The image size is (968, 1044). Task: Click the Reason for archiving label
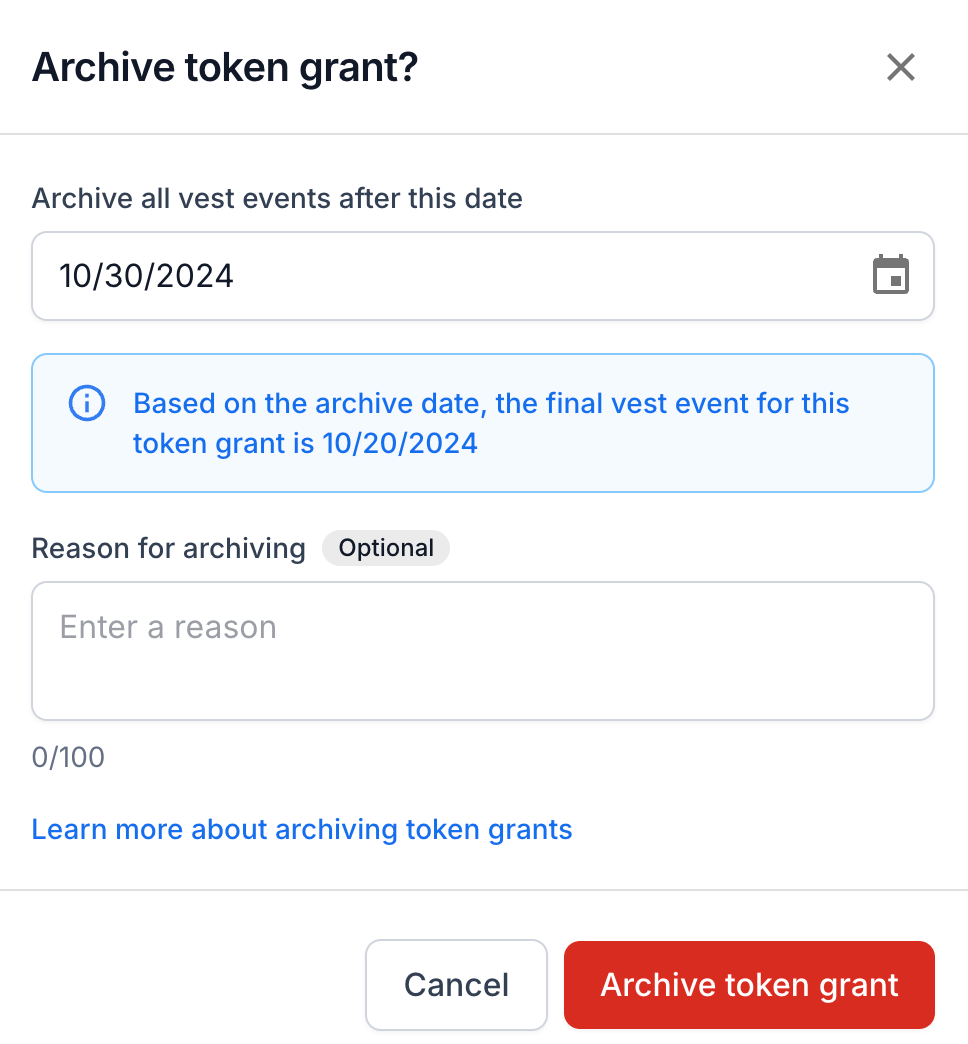168,549
